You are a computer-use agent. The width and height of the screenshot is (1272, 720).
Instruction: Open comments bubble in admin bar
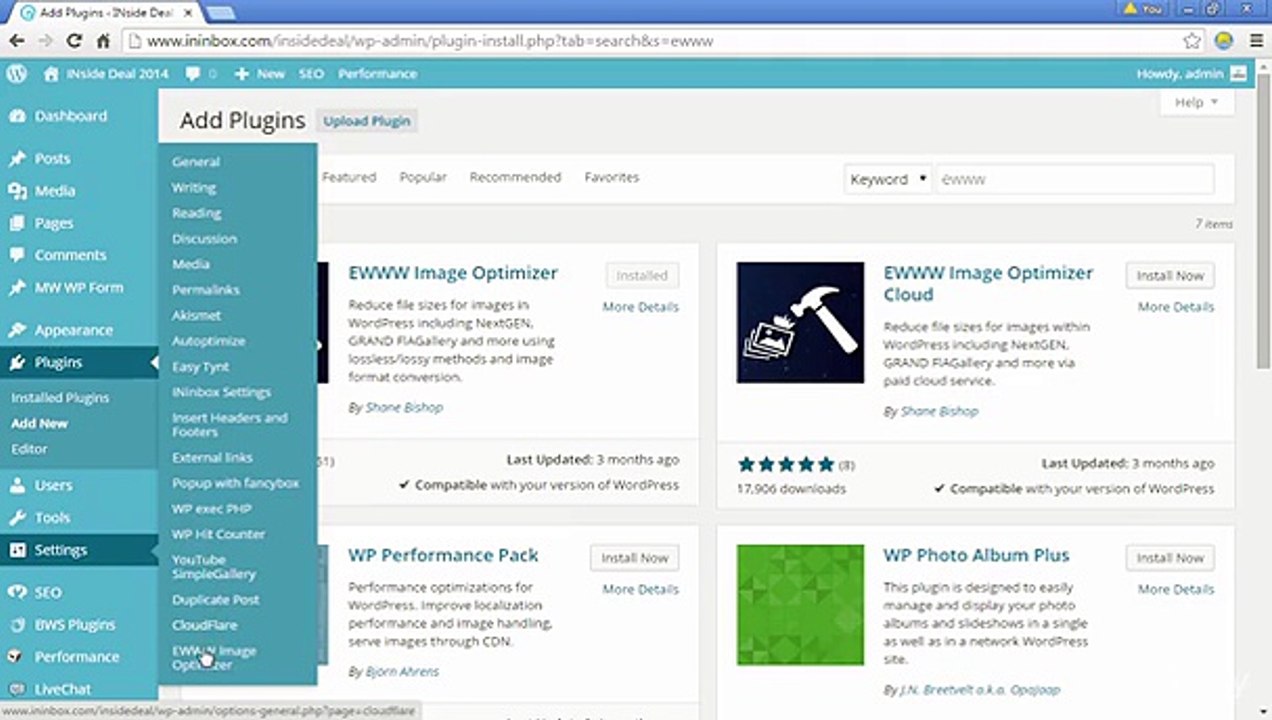tap(201, 74)
